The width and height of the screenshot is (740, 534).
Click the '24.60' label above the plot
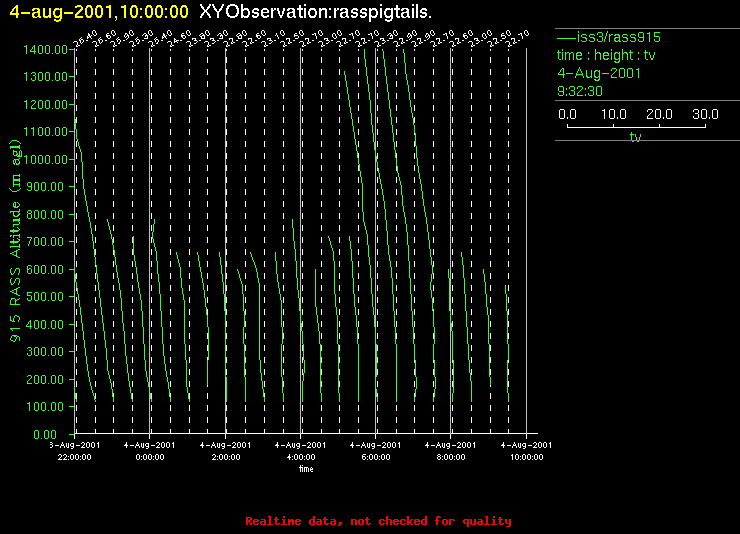[180, 39]
